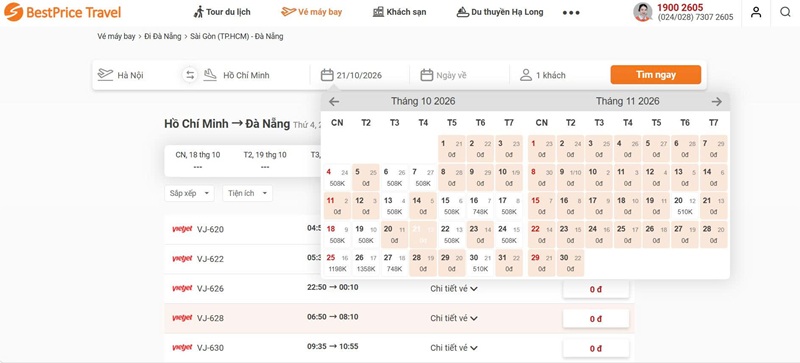The width and height of the screenshot is (800, 363).
Task: Select October 22 in the calendar
Action: 452,234
